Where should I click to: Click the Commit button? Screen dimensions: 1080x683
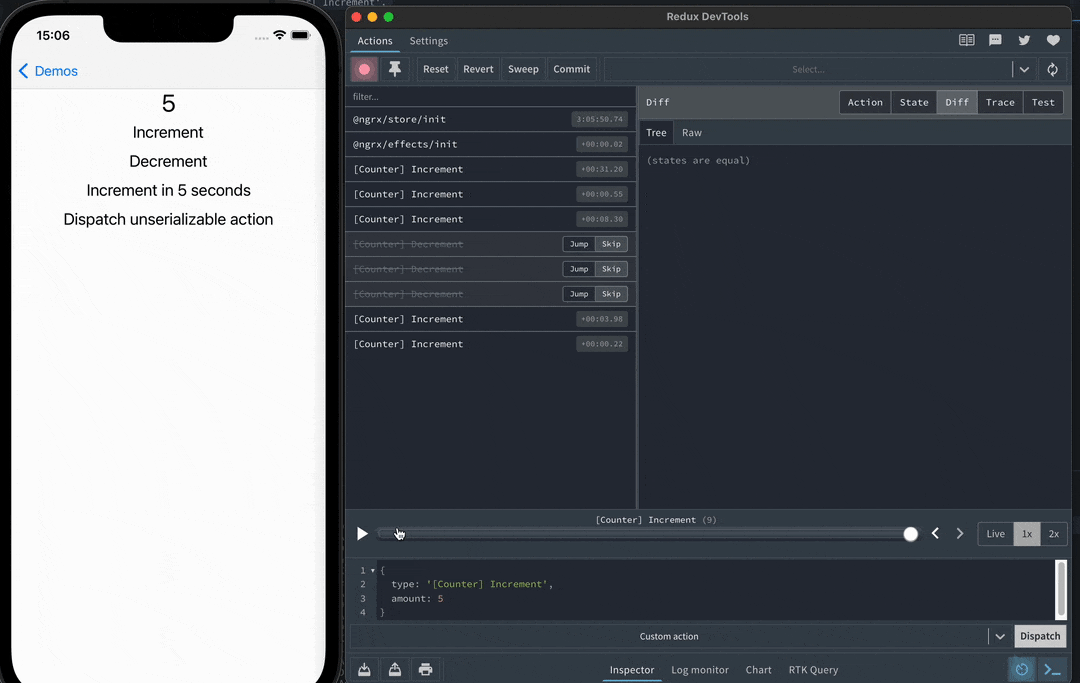coord(571,69)
